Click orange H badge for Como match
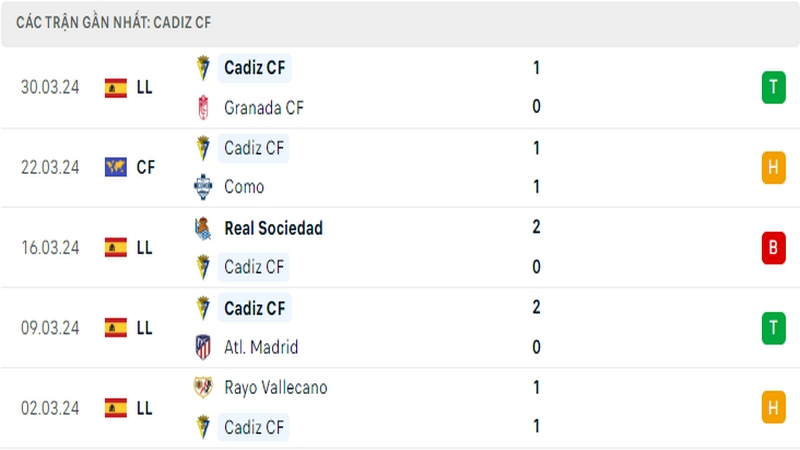The image size is (800, 450). 773,167
